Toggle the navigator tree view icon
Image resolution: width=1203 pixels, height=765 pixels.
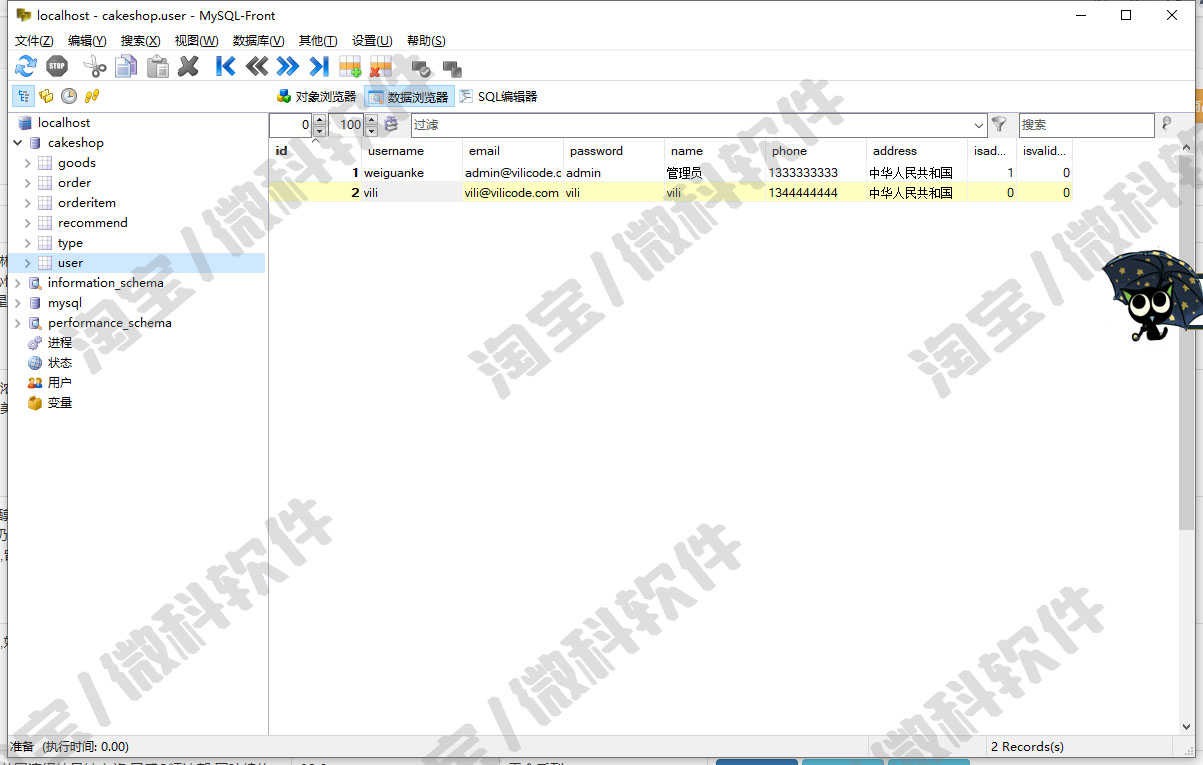[x=24, y=96]
